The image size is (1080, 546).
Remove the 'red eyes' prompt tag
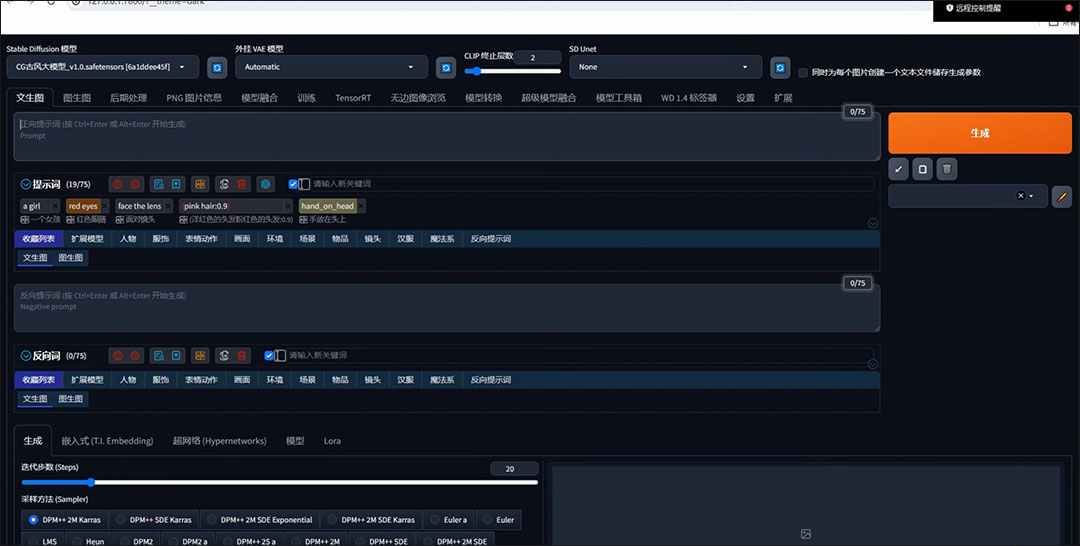[x=105, y=206]
